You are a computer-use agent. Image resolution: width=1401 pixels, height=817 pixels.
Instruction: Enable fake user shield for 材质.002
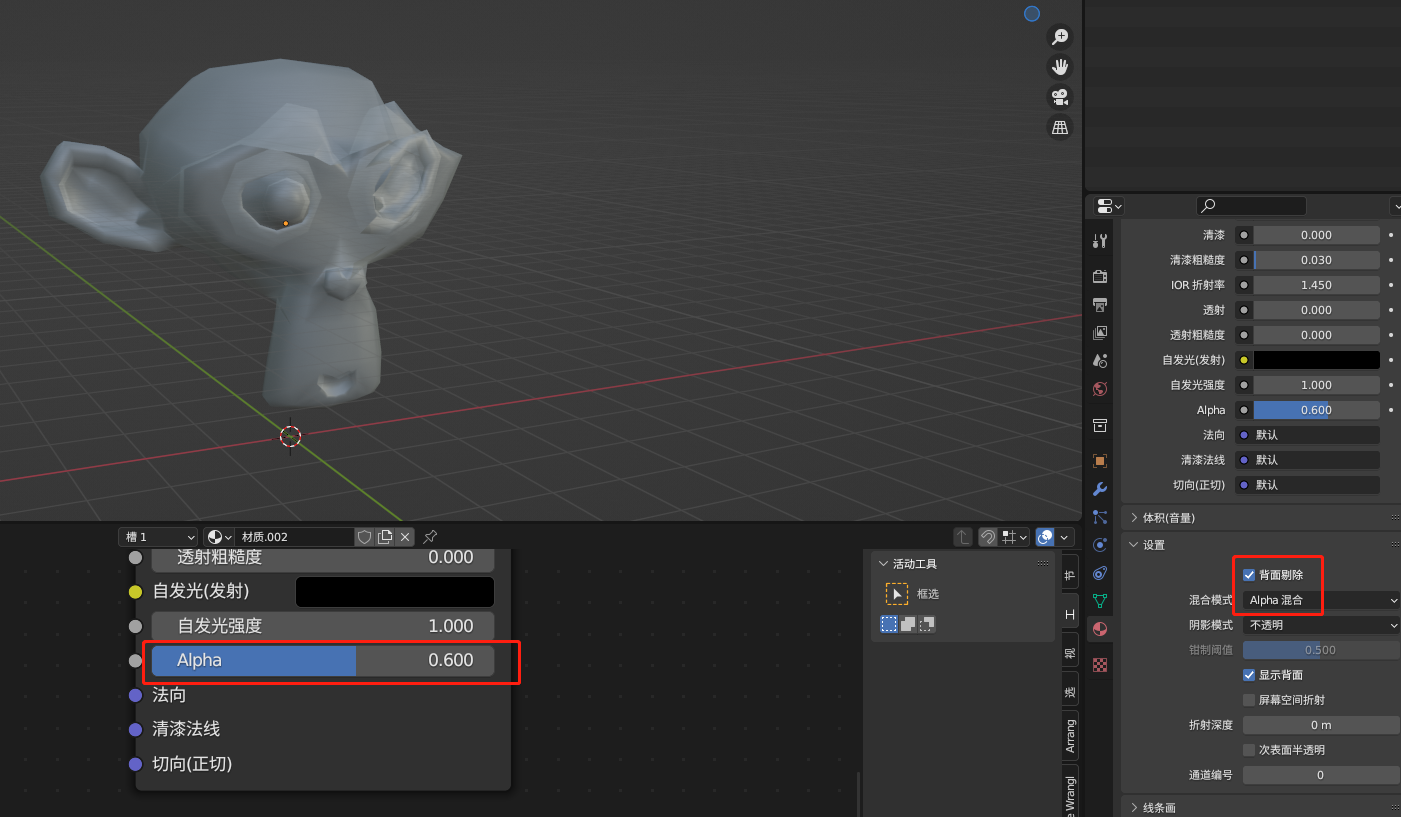[x=365, y=537]
